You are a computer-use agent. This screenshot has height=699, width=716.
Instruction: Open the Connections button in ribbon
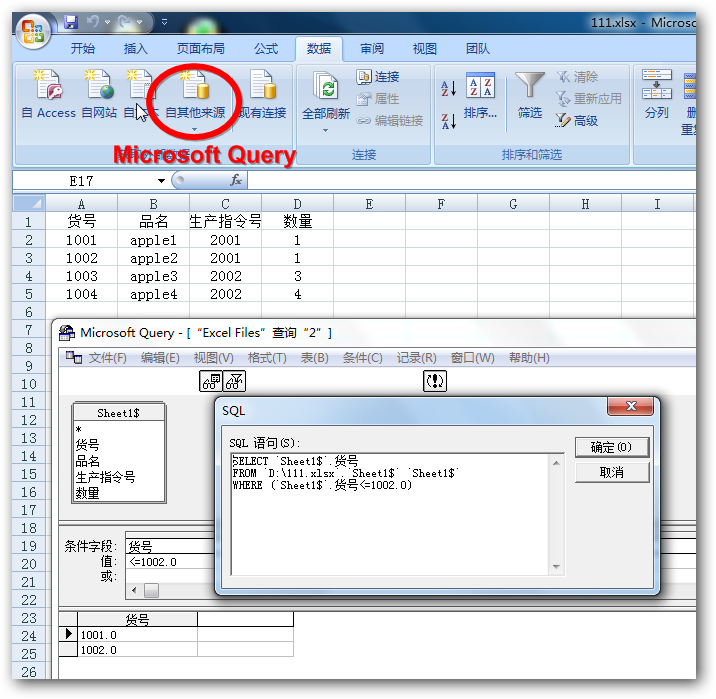click(378, 77)
